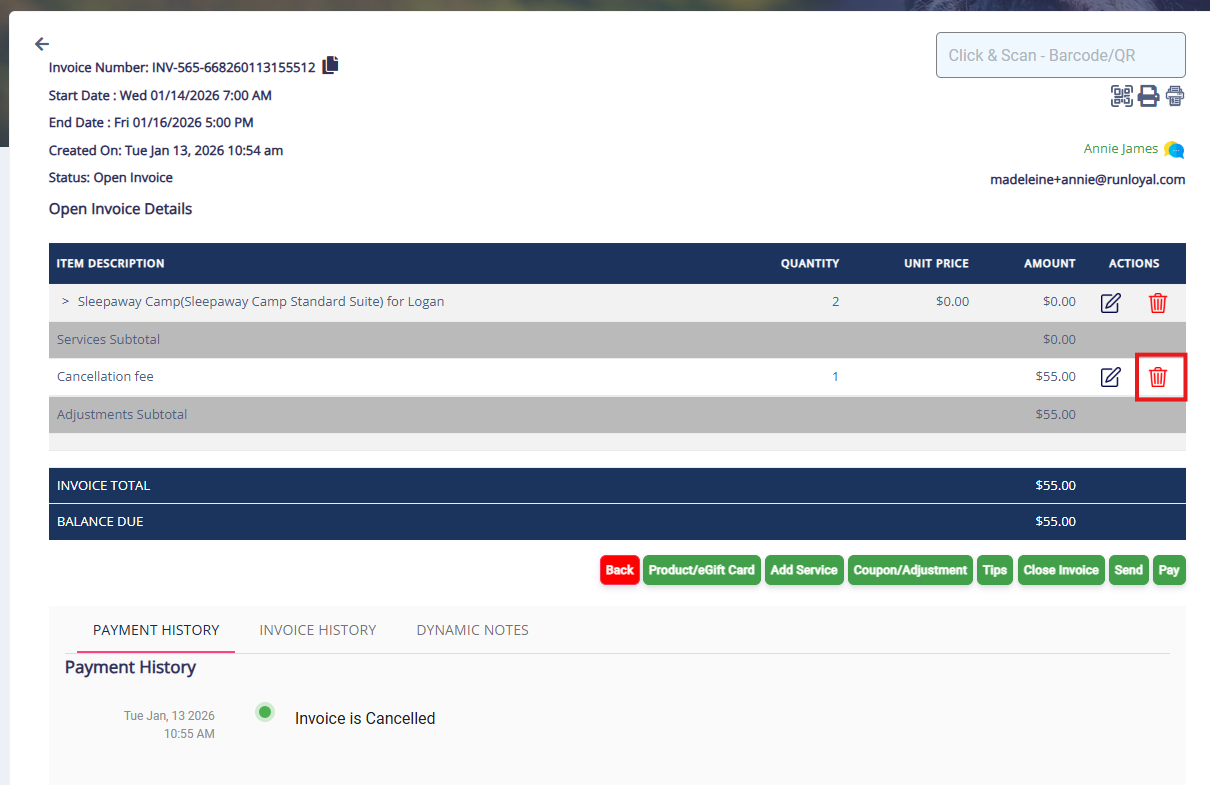Click the red Back button
Screen dimensions: 1210x785
coord(620,570)
